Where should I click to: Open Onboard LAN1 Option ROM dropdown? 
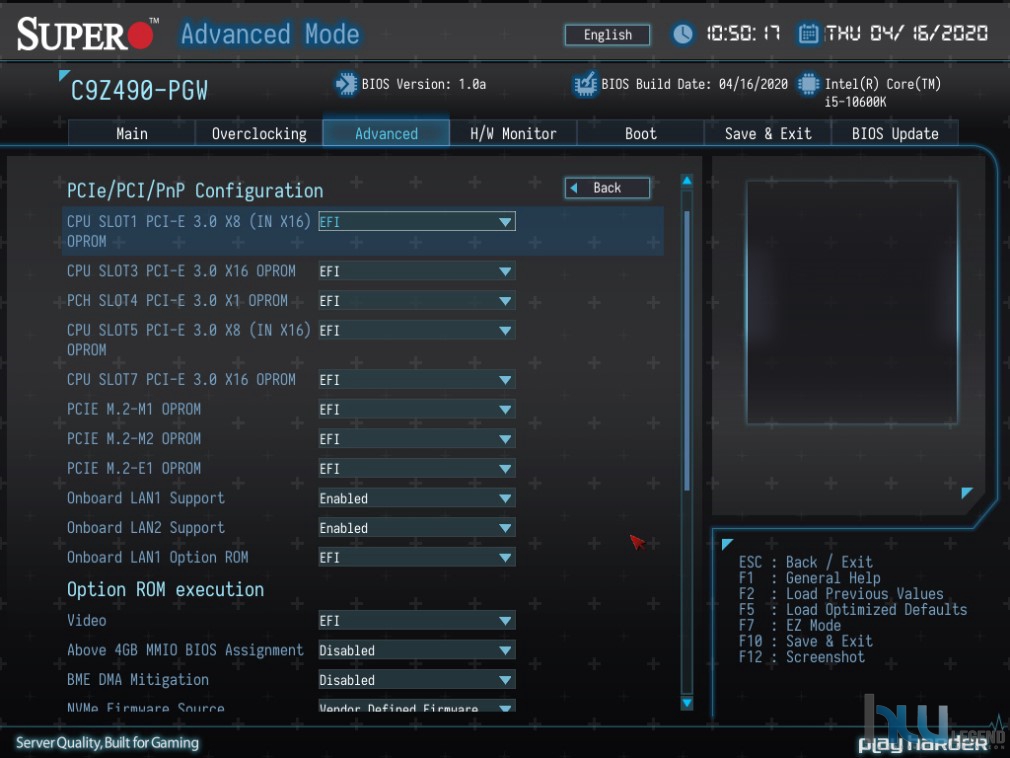click(417, 558)
